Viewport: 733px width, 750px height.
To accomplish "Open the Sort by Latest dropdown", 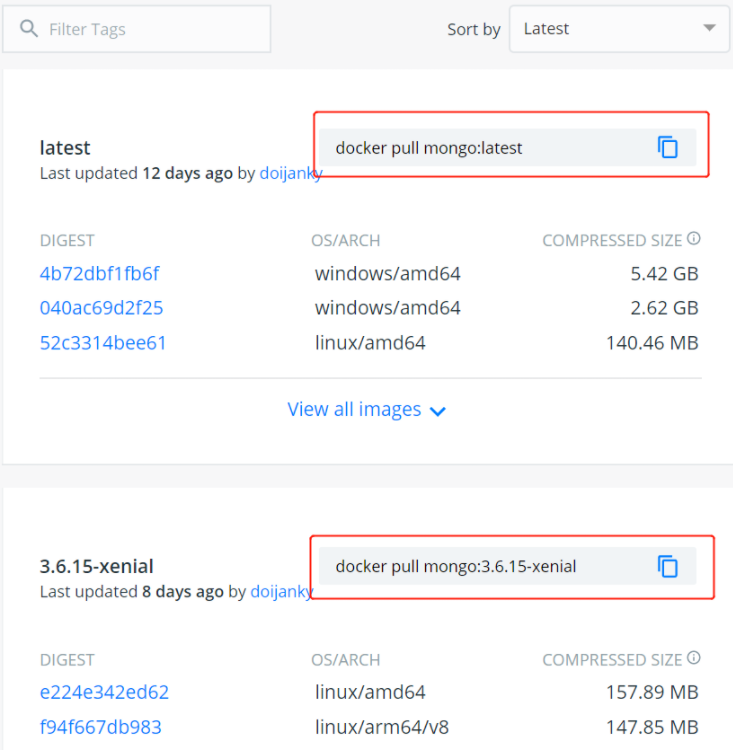I will click(x=619, y=29).
